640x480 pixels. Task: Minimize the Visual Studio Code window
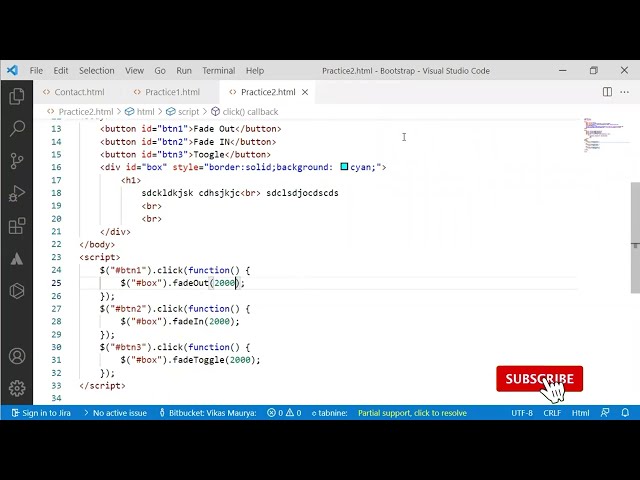click(x=562, y=70)
